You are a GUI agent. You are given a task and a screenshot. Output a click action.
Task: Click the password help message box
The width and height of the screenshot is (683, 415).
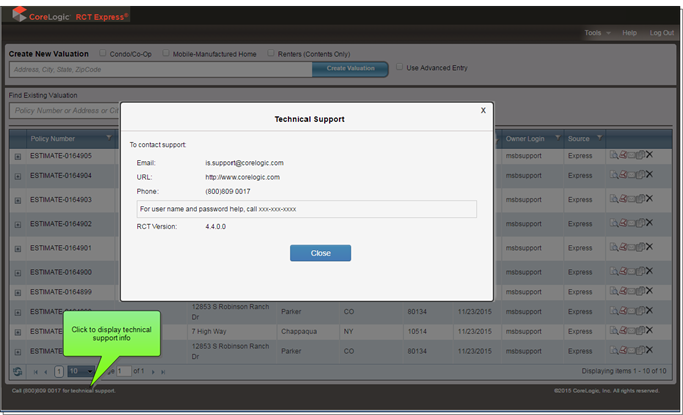coord(307,209)
